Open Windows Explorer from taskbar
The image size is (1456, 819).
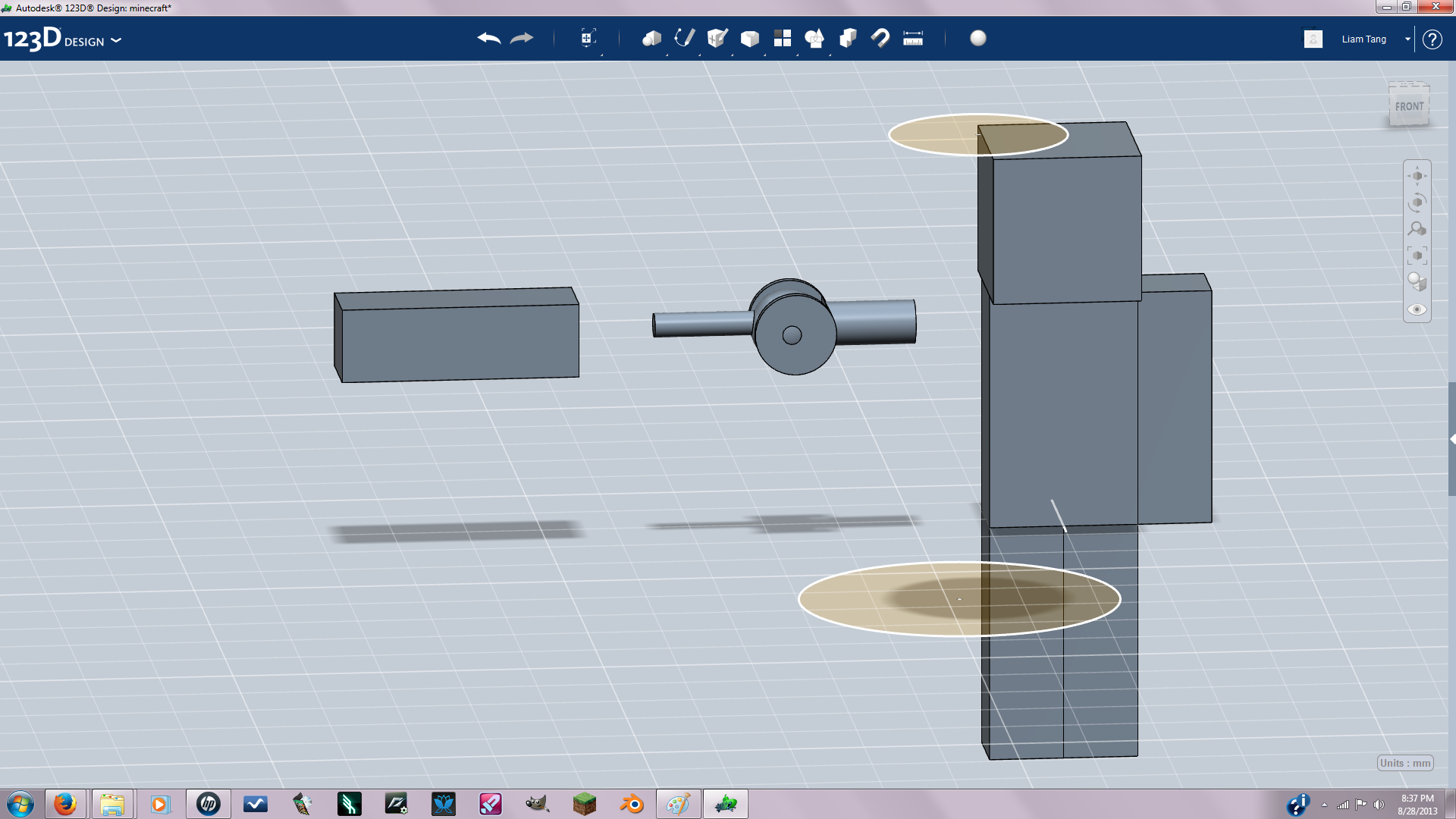coord(112,804)
